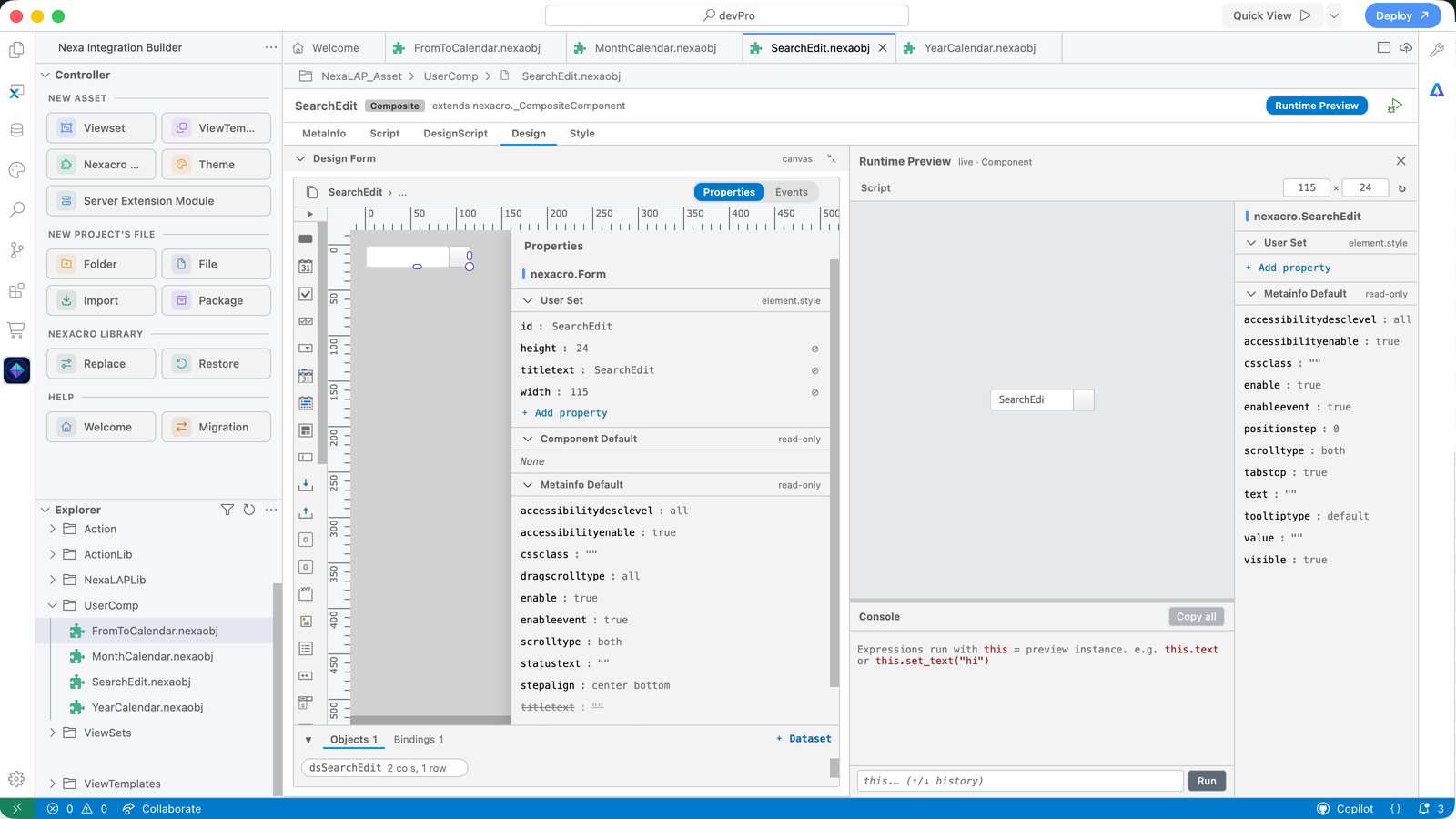Screen dimensions: 1456x819
Task: Click the properties panel vertical scrollbar
Action: coord(834,473)
